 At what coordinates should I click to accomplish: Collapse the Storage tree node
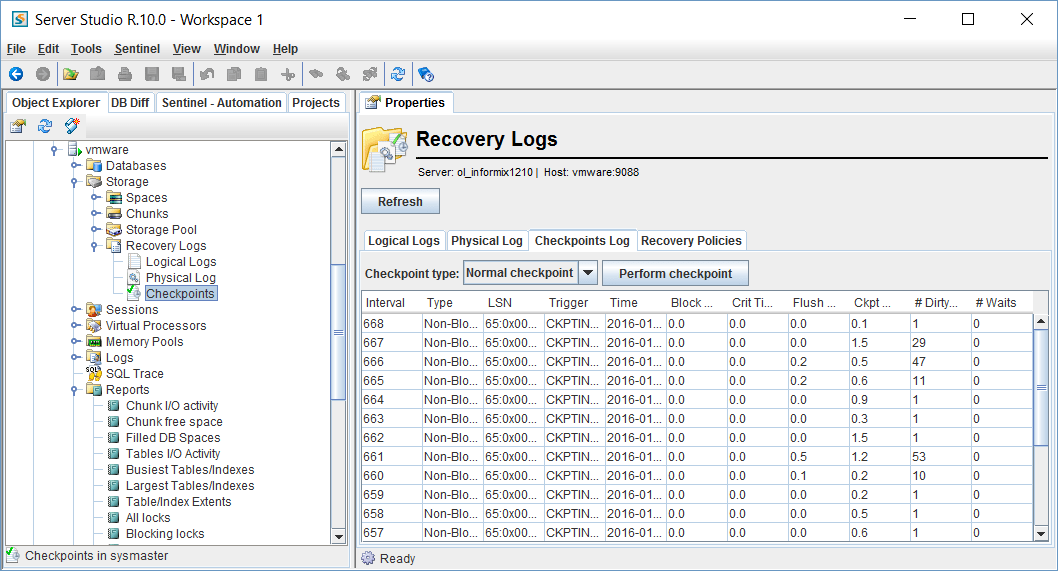(x=75, y=182)
